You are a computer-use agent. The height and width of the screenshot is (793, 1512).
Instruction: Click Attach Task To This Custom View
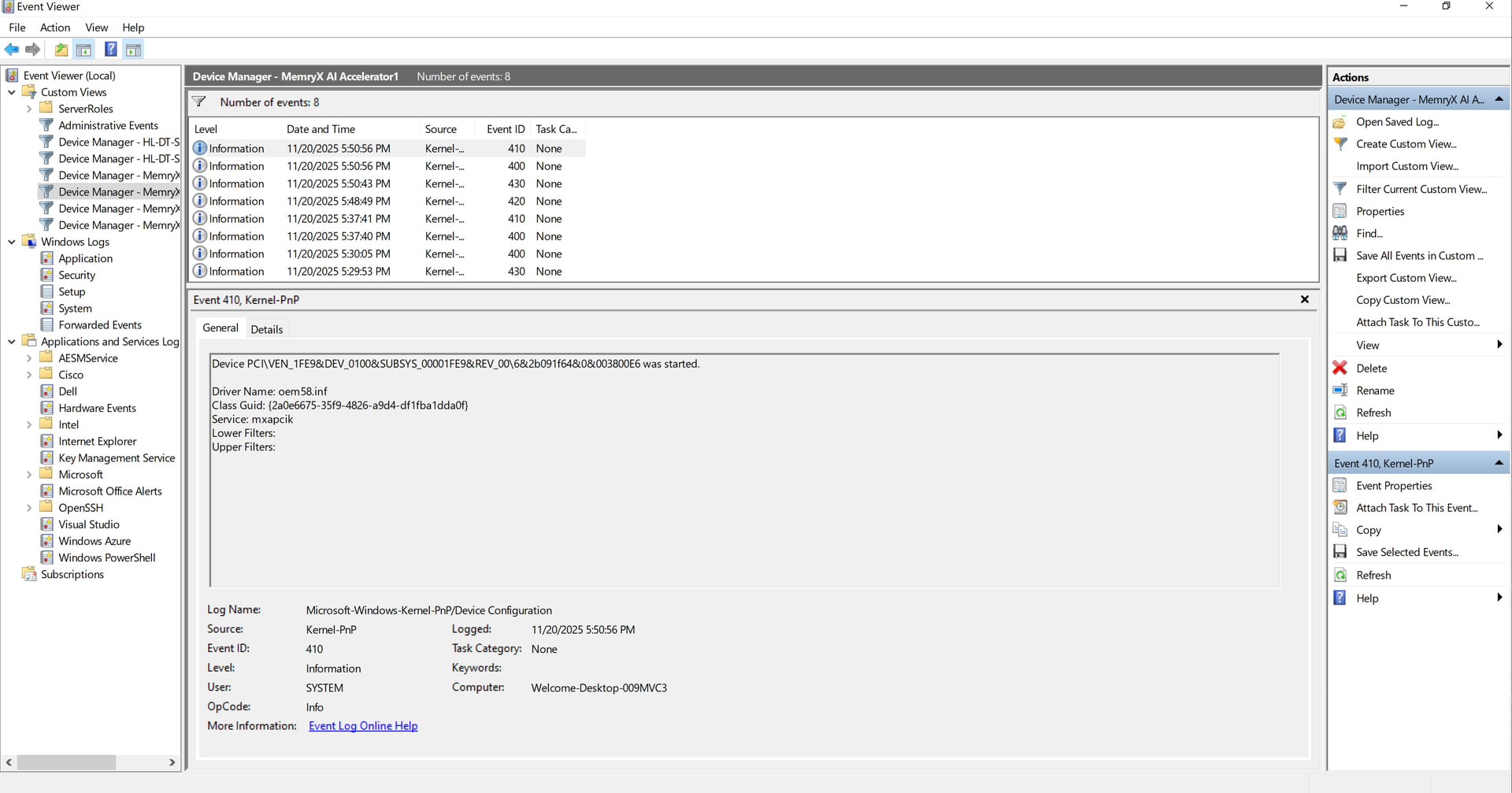[x=1417, y=322]
